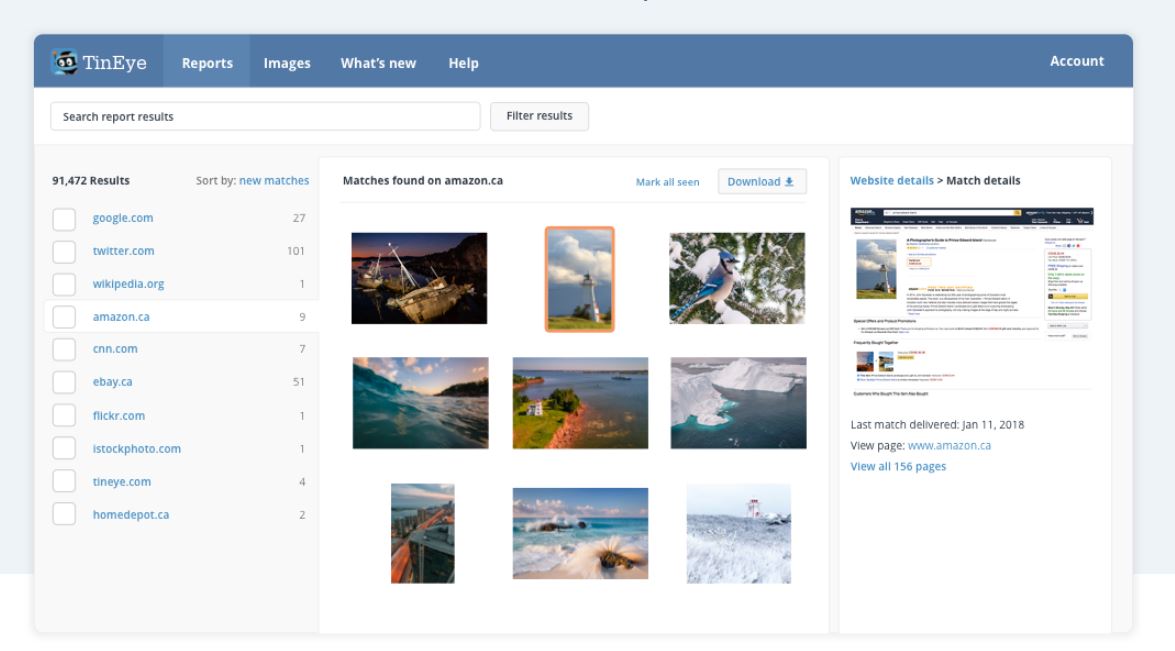1175x651 pixels.
Task: Select the ocean wave thumbnail
Action: pyautogui.click(x=420, y=403)
